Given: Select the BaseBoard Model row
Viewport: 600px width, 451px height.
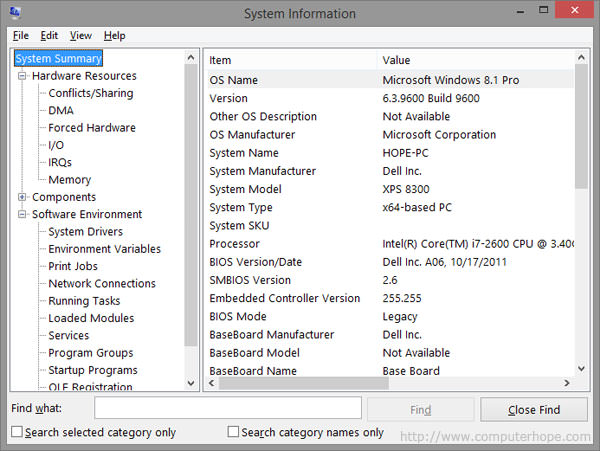Looking at the screenshot, I should (390, 353).
